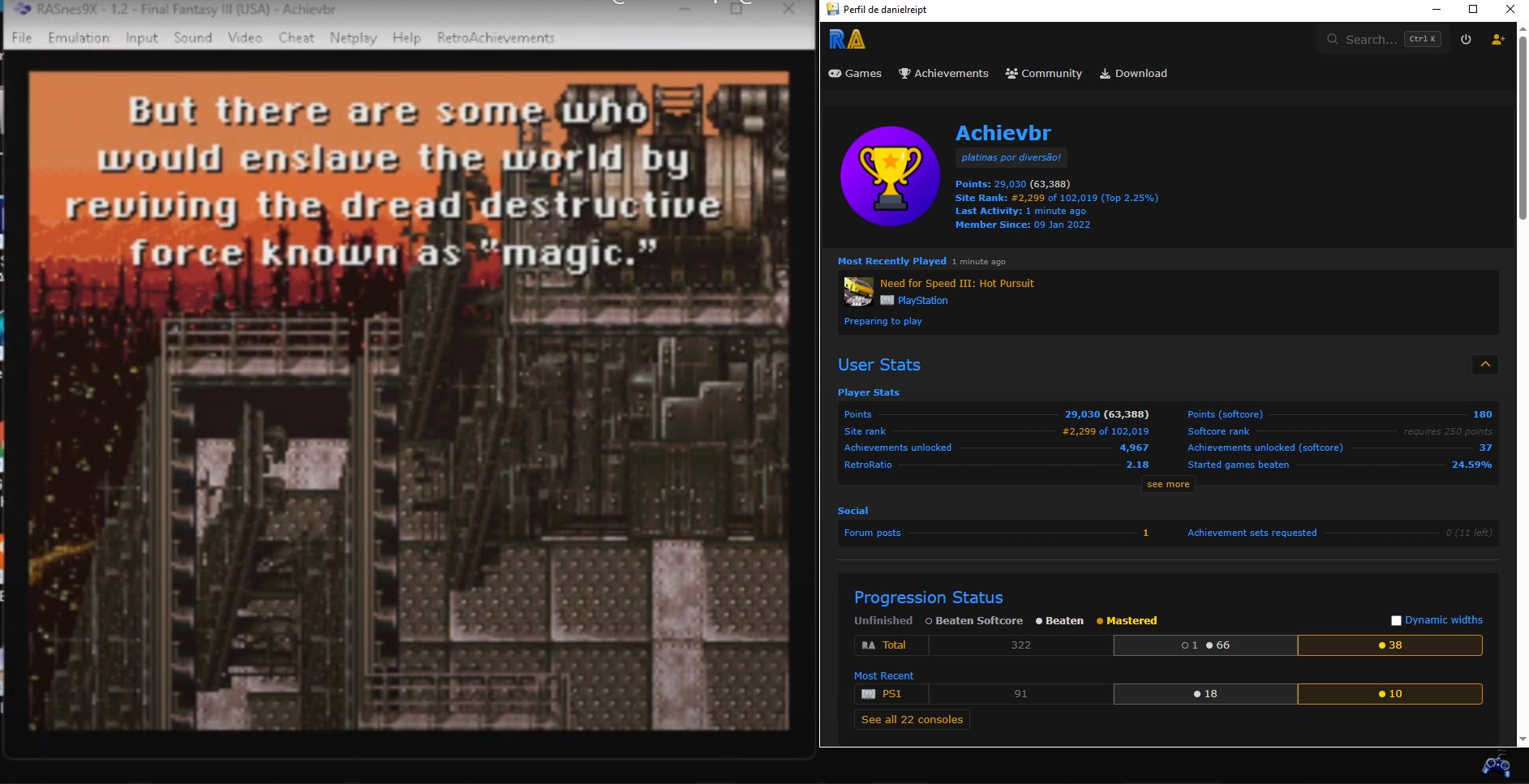Click the Points (softcore) 180 value
Viewport: 1529px width, 784px height.
pyautogui.click(x=1482, y=414)
